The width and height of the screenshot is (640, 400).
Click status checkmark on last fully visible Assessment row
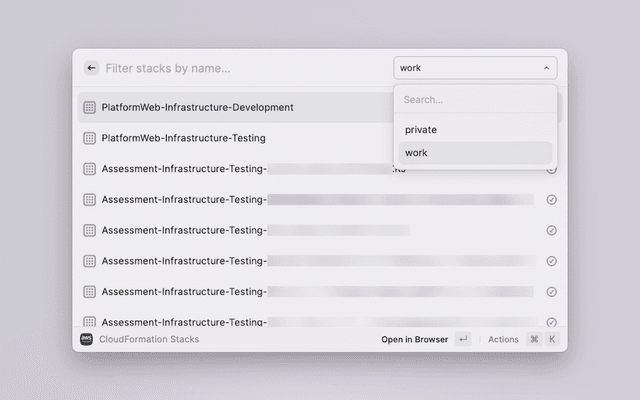coord(551,292)
